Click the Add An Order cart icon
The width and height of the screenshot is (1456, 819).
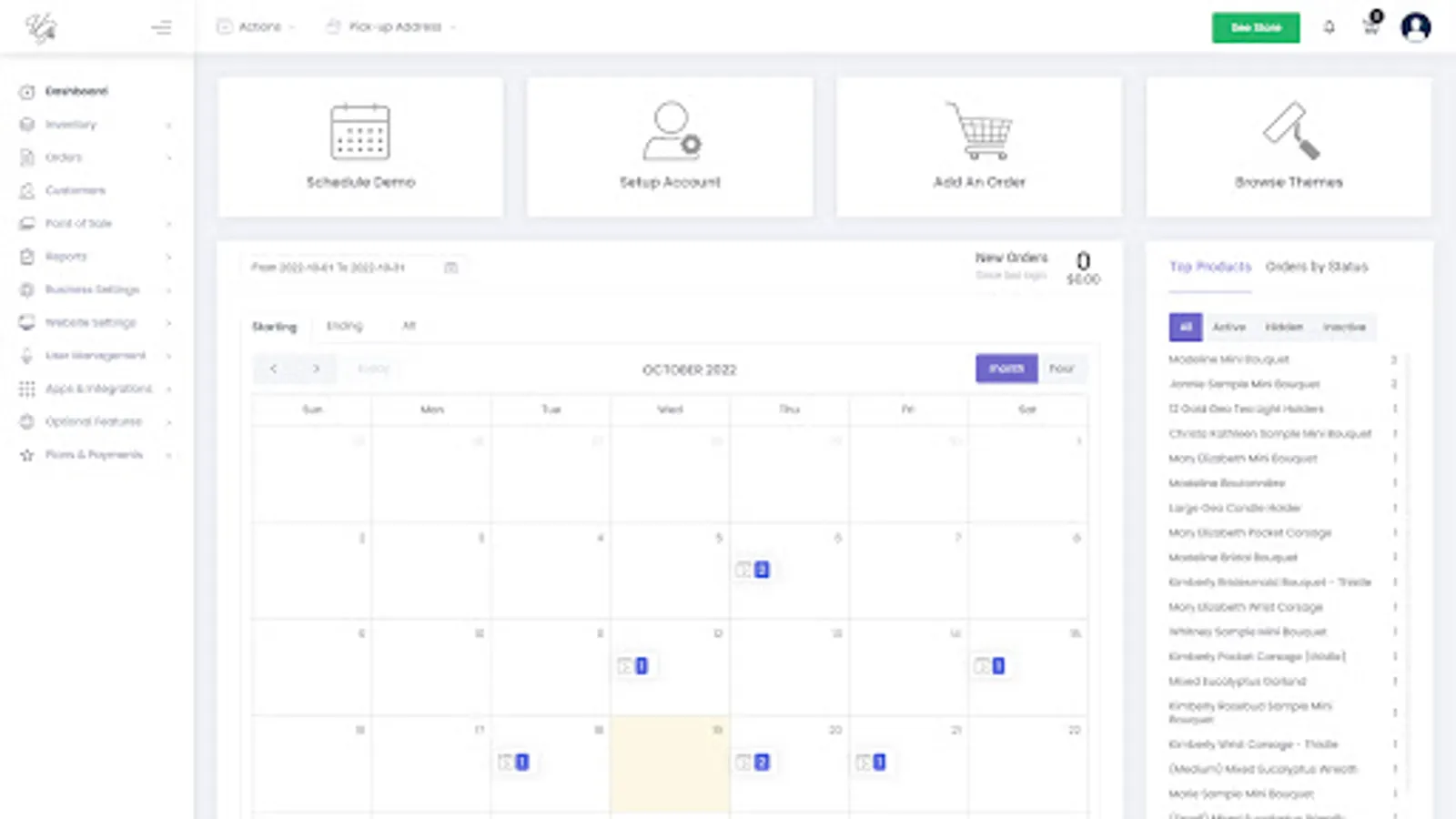click(979, 132)
